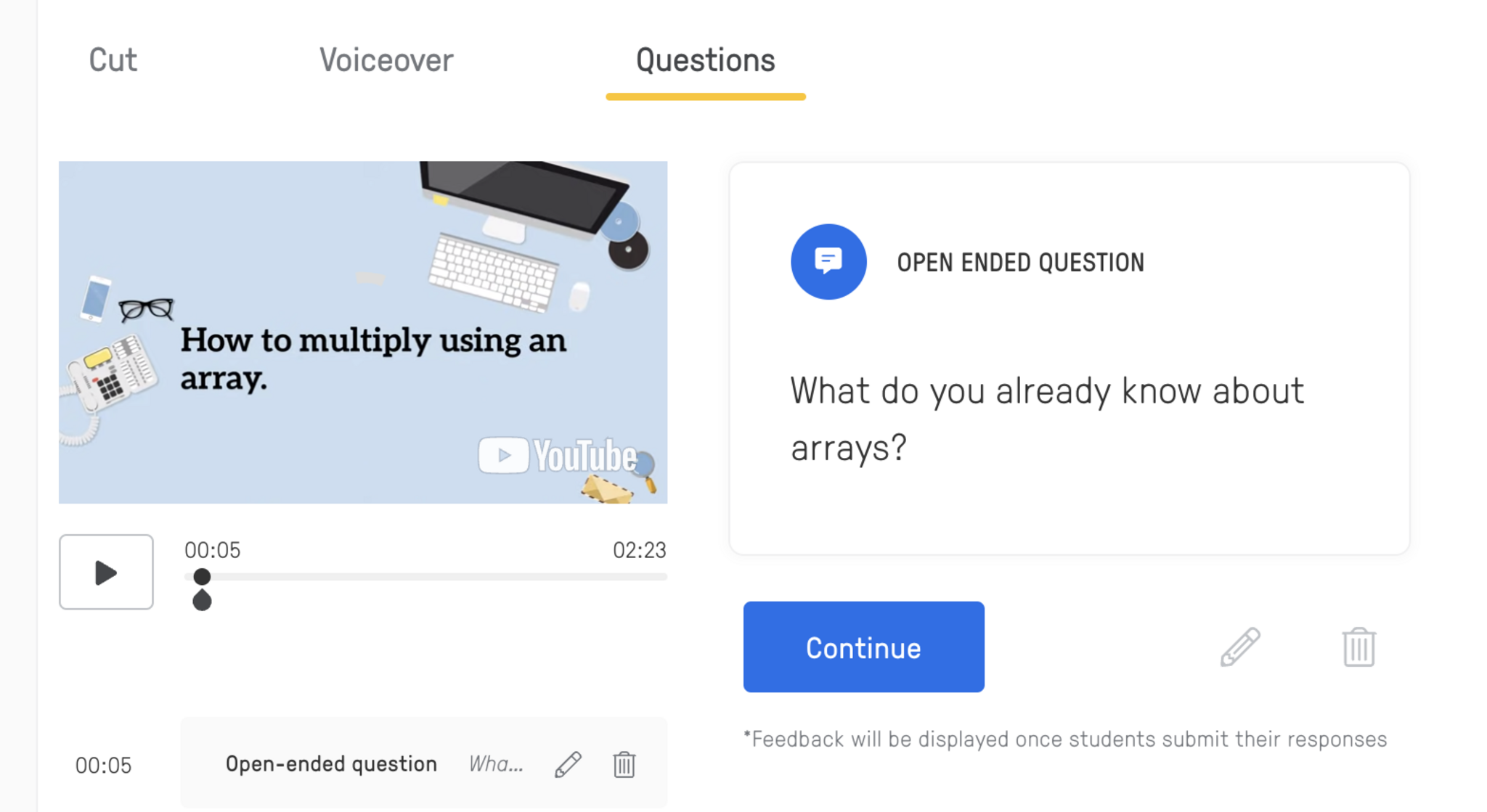
Task: Click the question text about arrays
Action: [1046, 419]
